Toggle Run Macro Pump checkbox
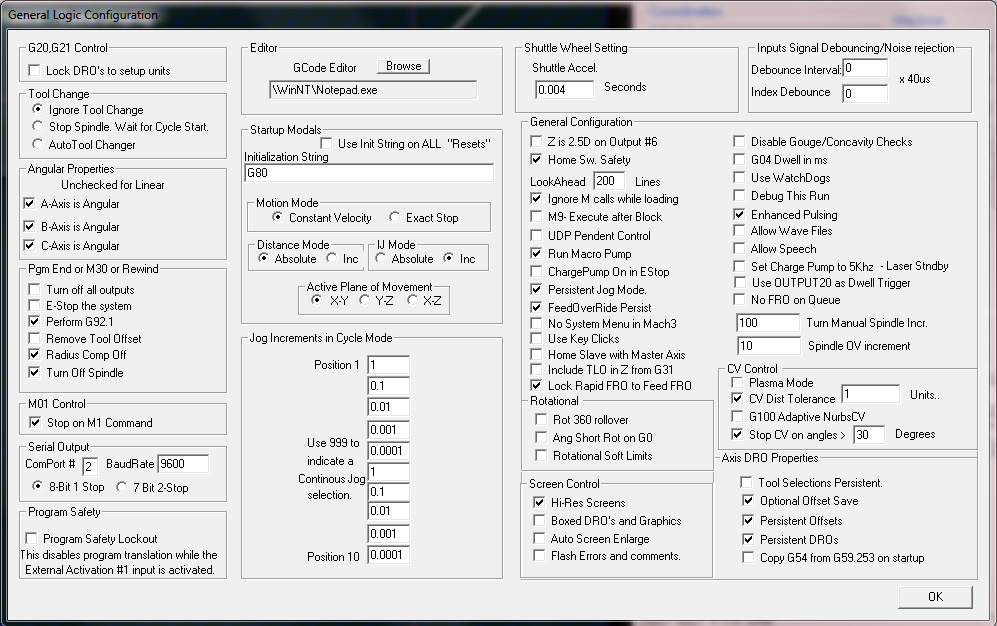Image resolution: width=997 pixels, height=626 pixels. (x=536, y=254)
